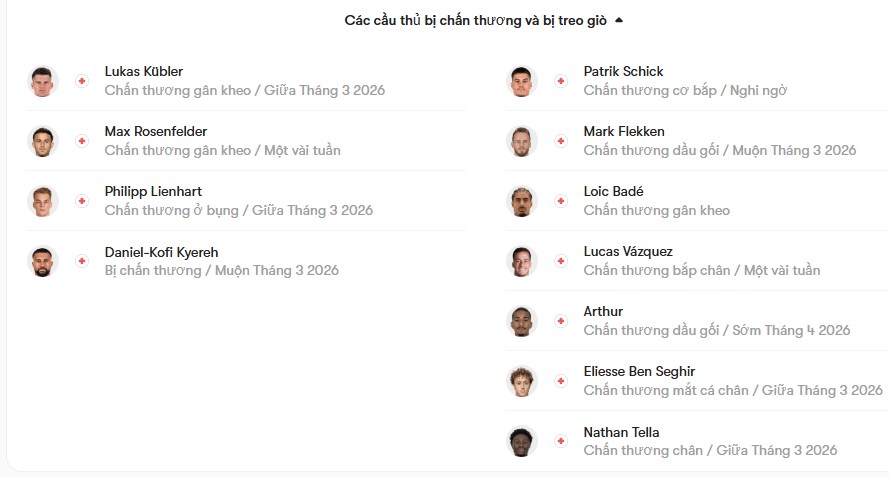The image size is (889, 477).
Task: Click the injury icon beside Daniel-Kofi Kyereh
Action: pyautogui.click(x=82, y=261)
